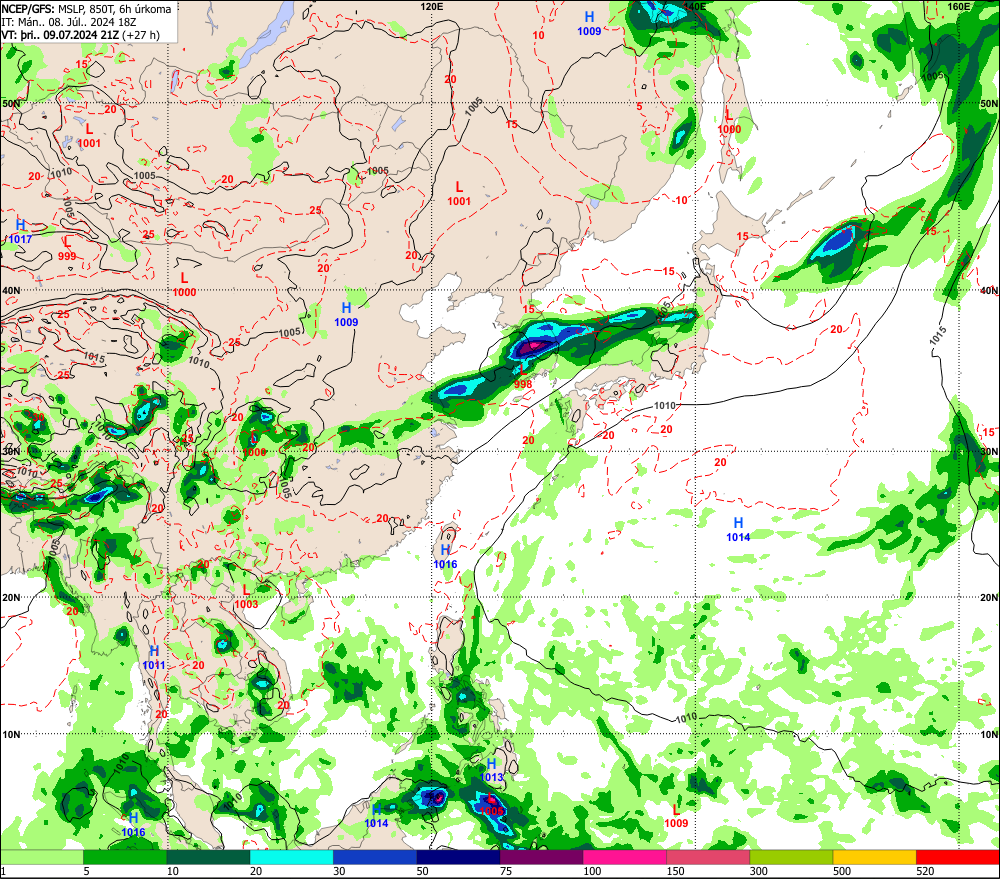Click the legend value '150'

pyautogui.click(x=675, y=871)
